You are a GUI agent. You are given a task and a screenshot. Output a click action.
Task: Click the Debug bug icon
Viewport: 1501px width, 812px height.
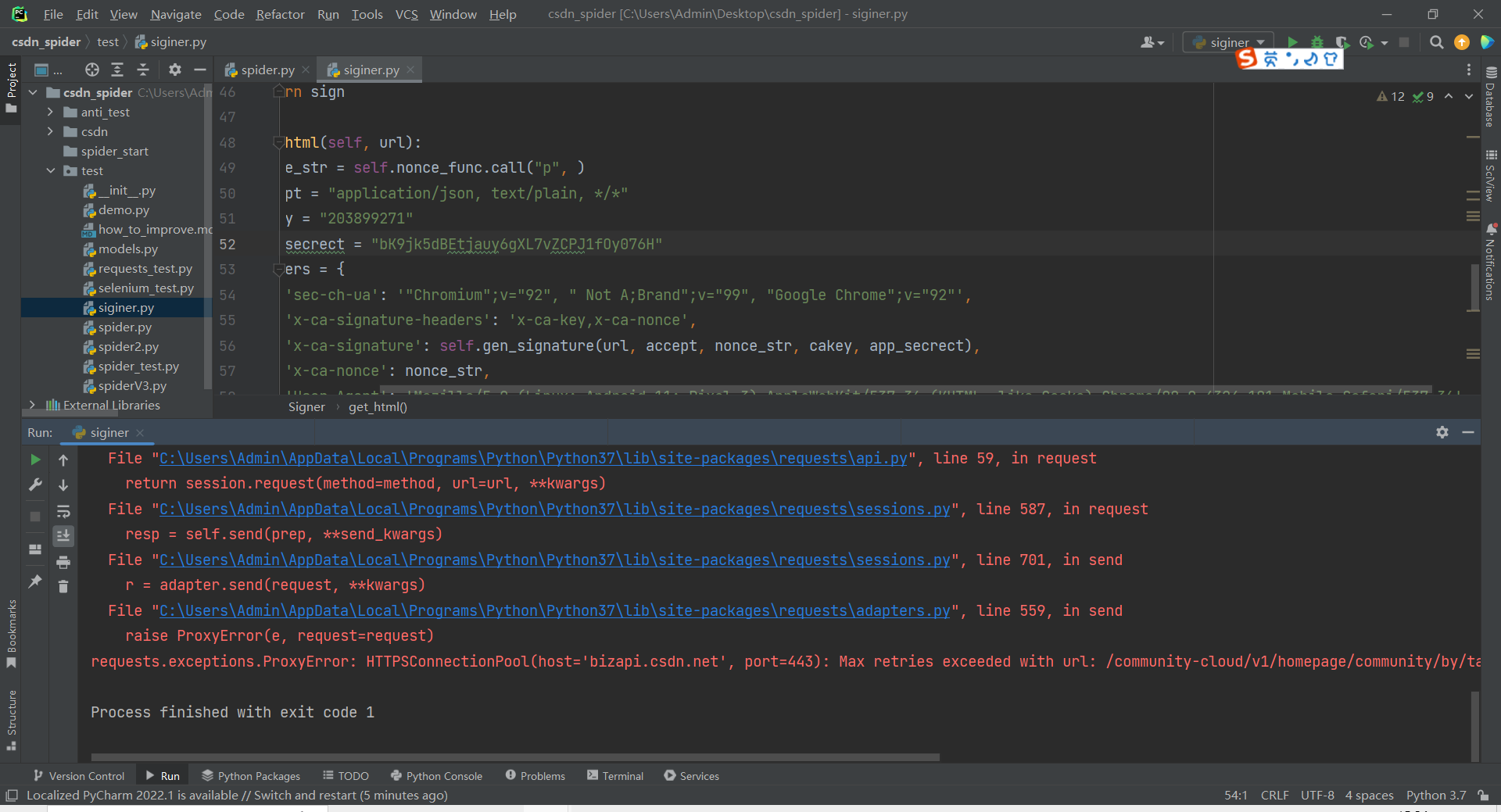1317,42
